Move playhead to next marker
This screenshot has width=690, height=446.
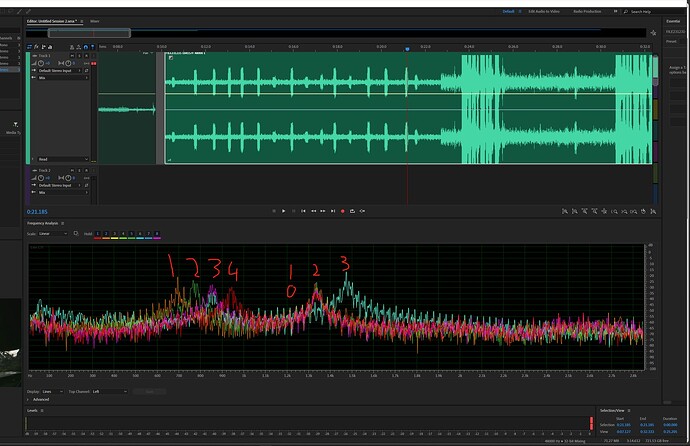[x=333, y=211]
